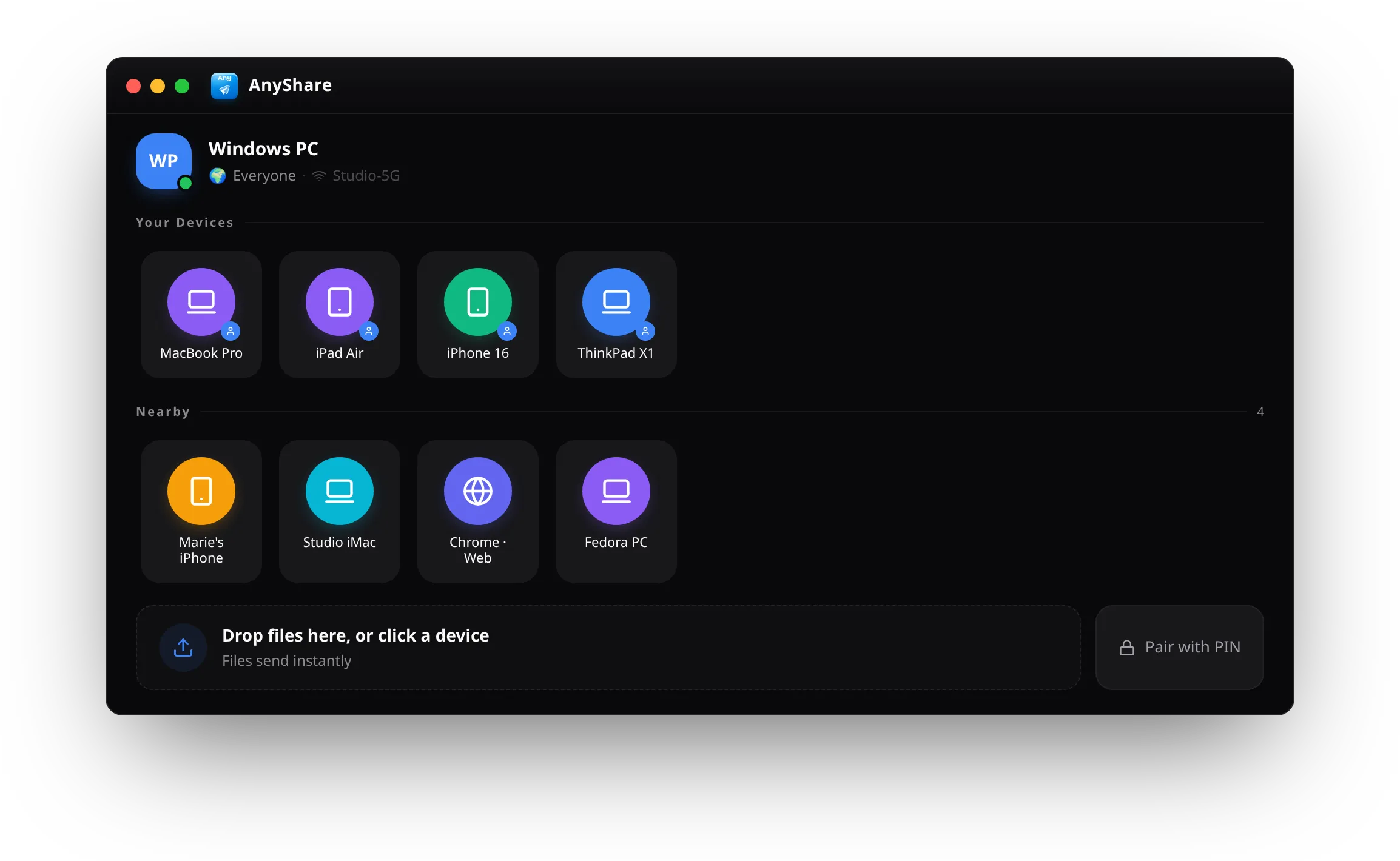Send to the Studio iMac nearby device

[x=340, y=512]
